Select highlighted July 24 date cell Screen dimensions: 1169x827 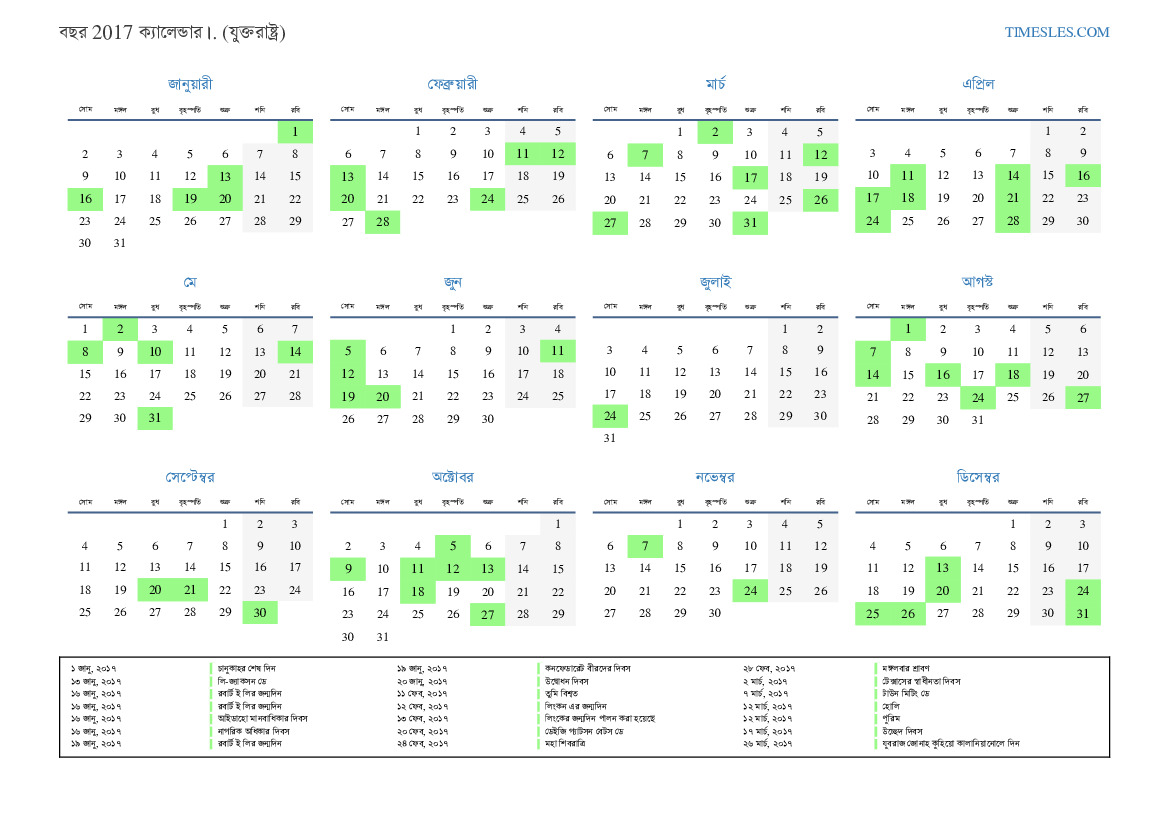(x=610, y=416)
